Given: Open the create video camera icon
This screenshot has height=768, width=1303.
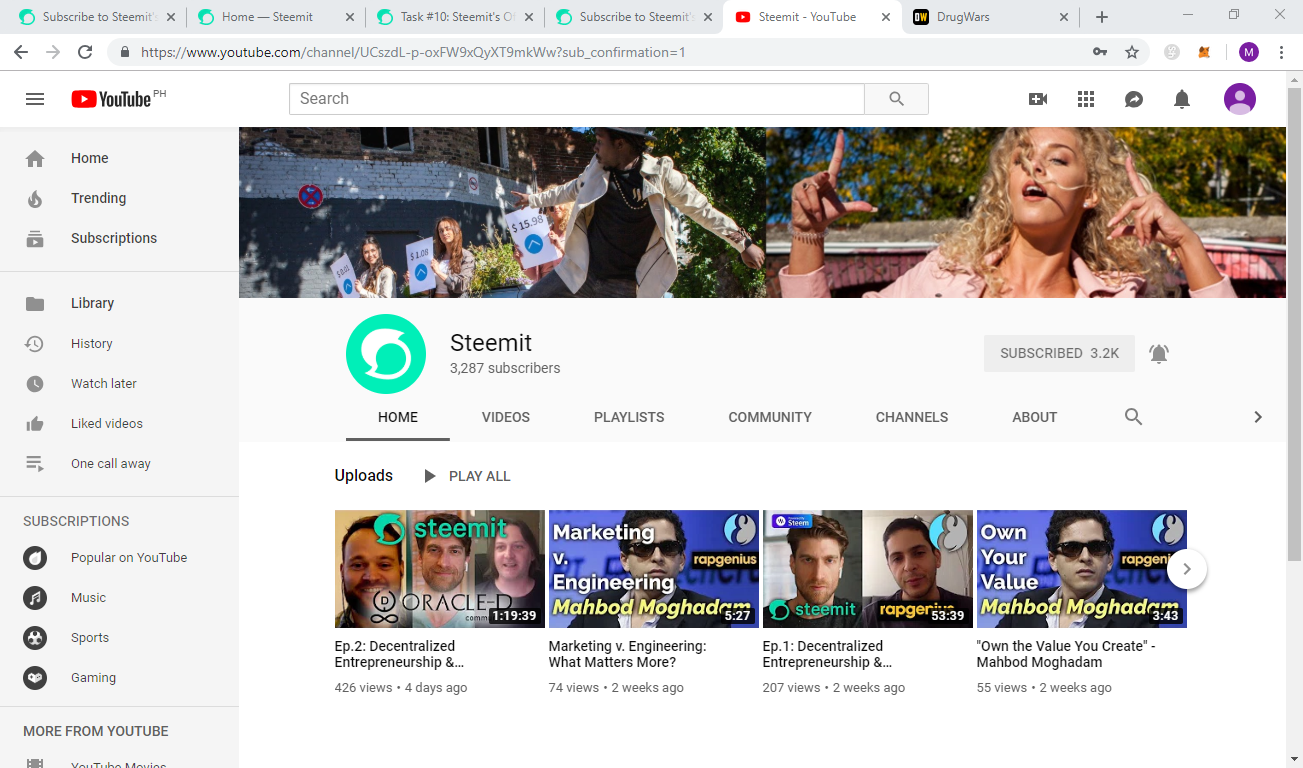Looking at the screenshot, I should (x=1038, y=99).
